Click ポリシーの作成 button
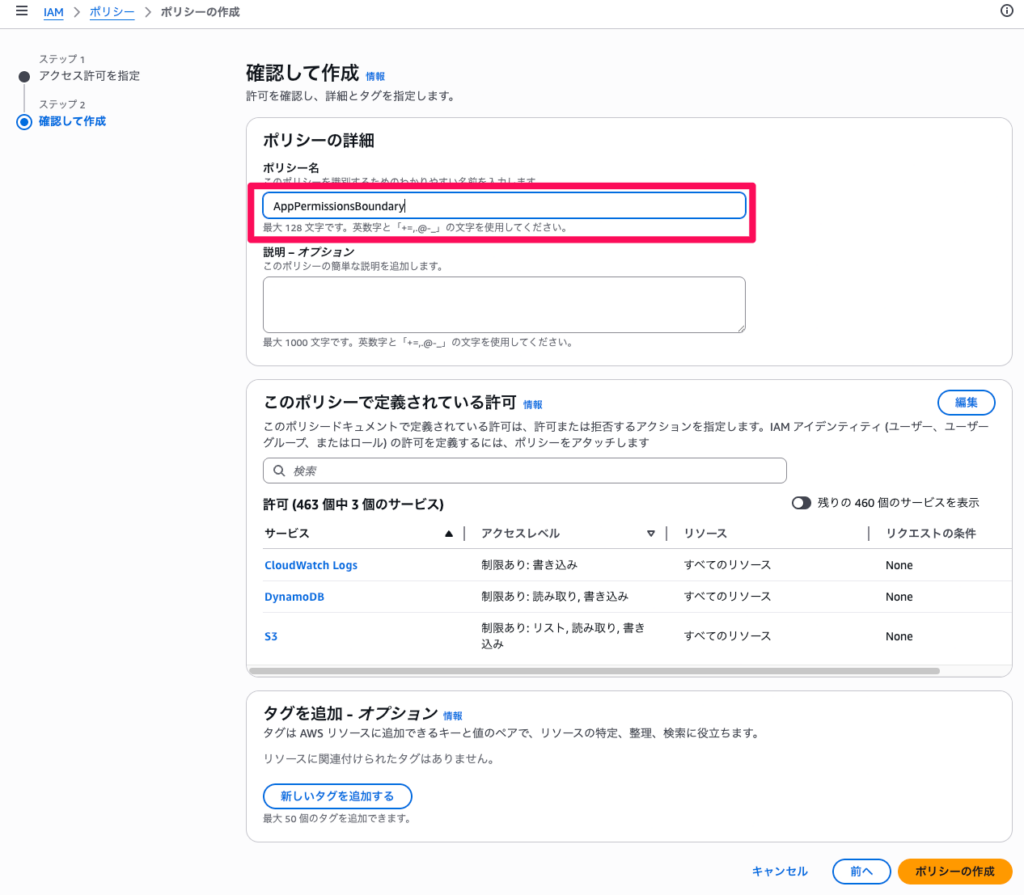The height and width of the screenshot is (895, 1024). (x=954, y=871)
